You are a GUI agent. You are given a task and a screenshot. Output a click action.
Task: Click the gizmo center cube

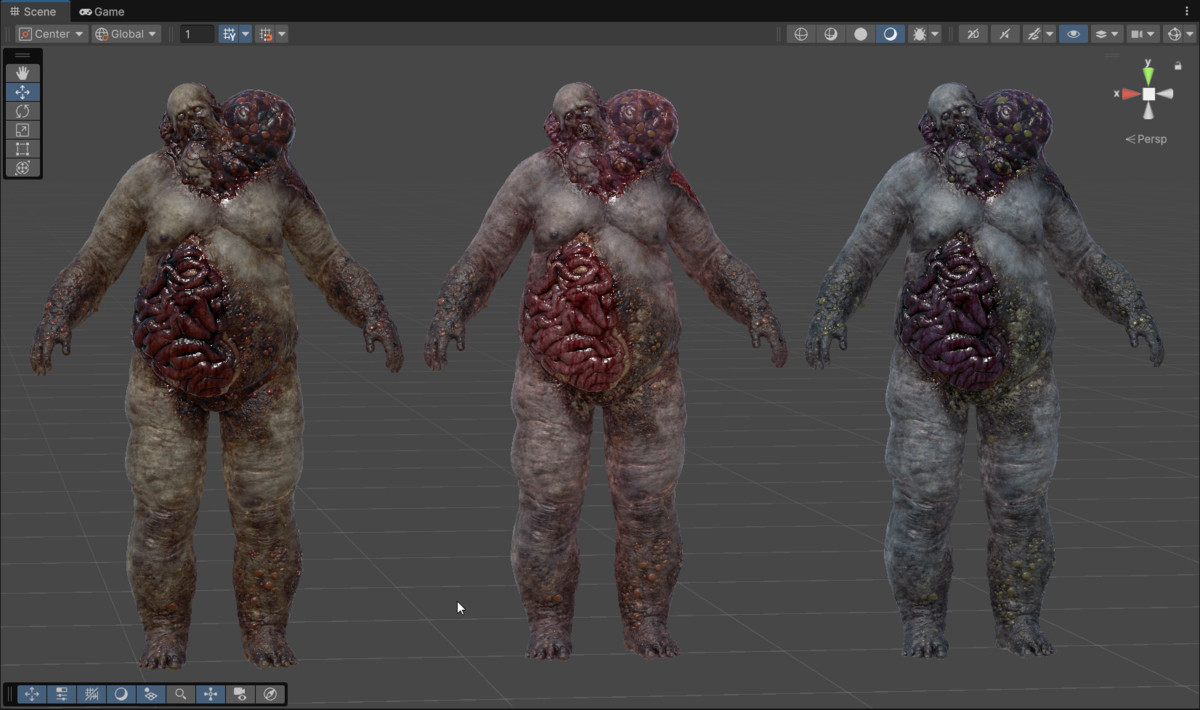point(1148,94)
